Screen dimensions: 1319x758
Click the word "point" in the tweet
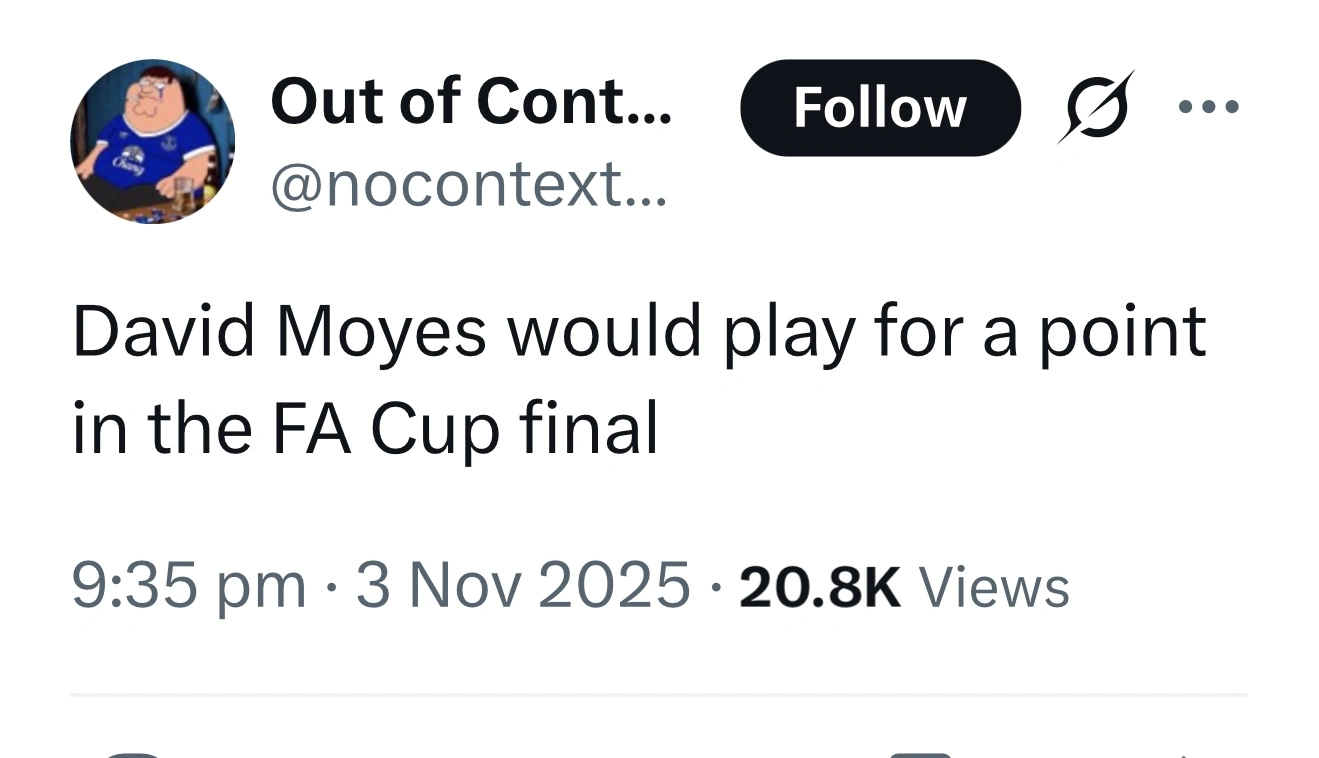[1120, 335]
